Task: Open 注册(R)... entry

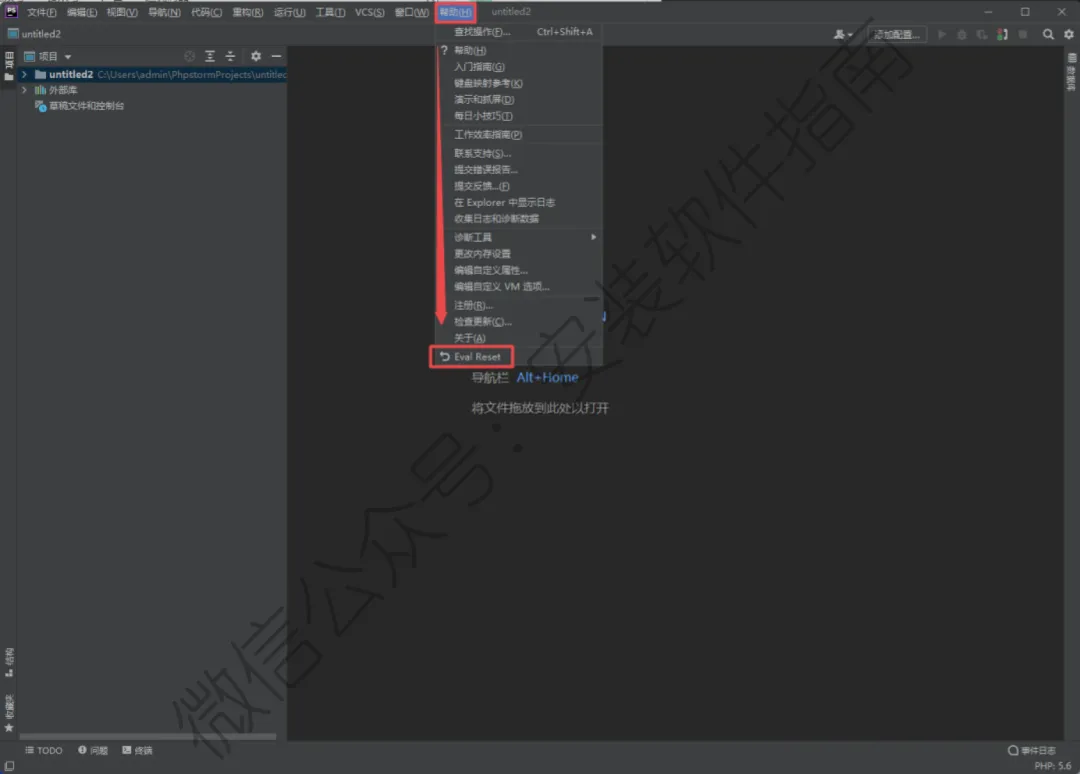Action: (519, 305)
